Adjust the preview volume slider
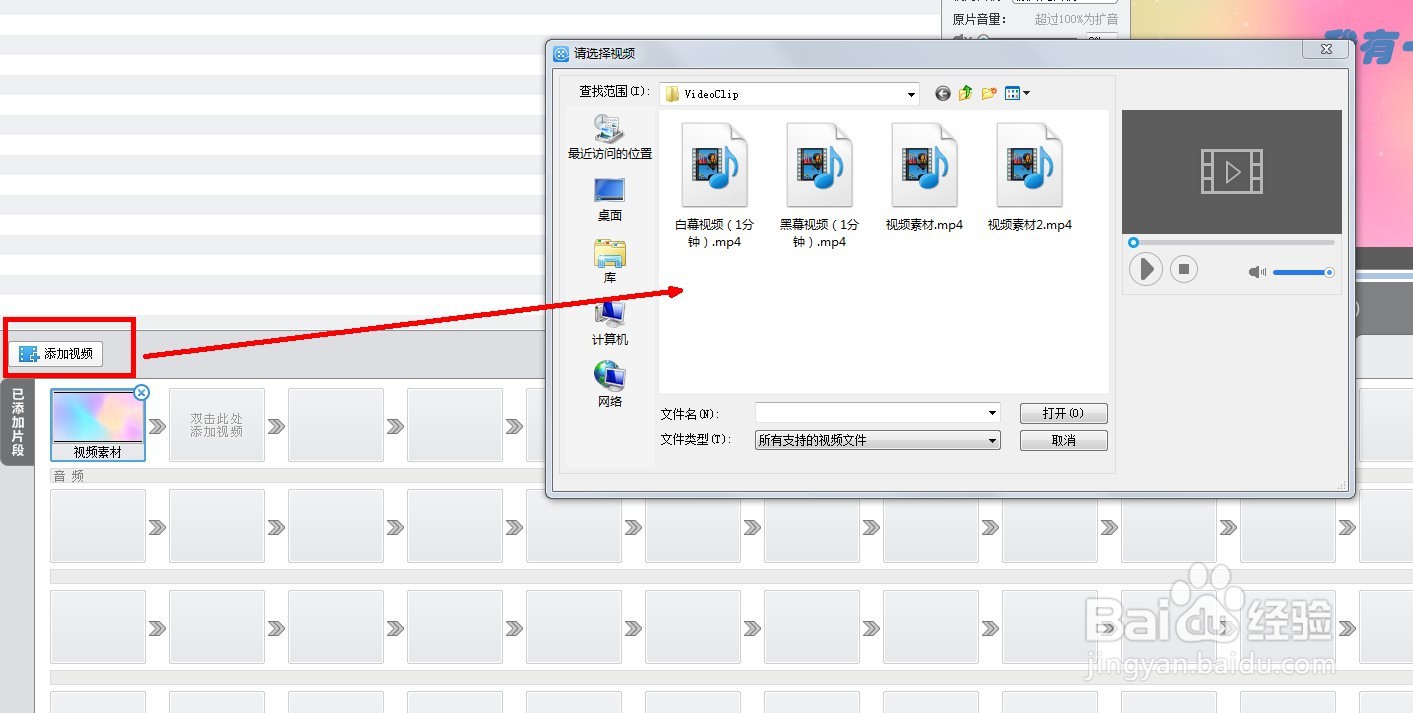Viewport: 1413px width, 713px height. 1303,272
